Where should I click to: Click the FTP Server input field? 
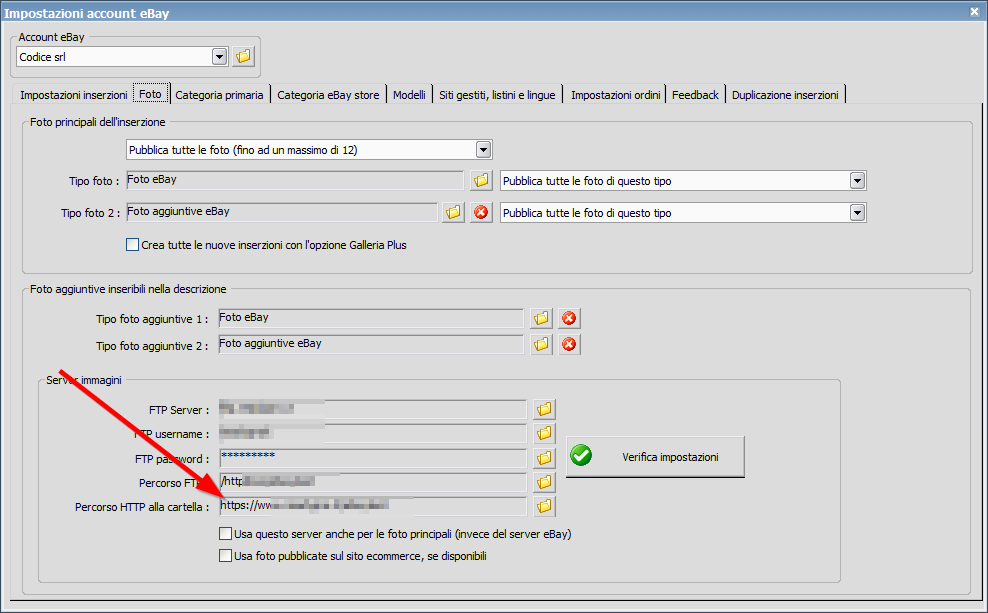372,410
